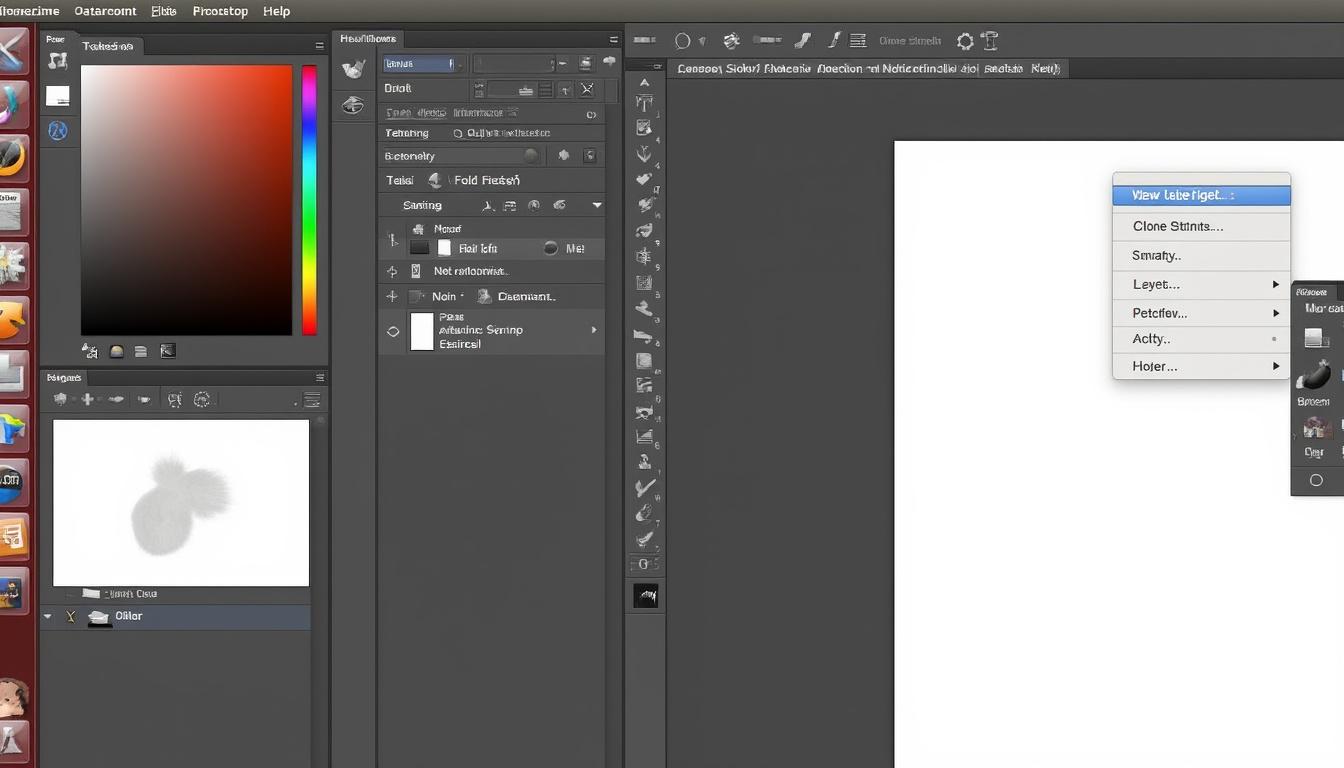Open the Help menu in the menu bar
The height and width of the screenshot is (768, 1344).
pyautogui.click(x=276, y=11)
